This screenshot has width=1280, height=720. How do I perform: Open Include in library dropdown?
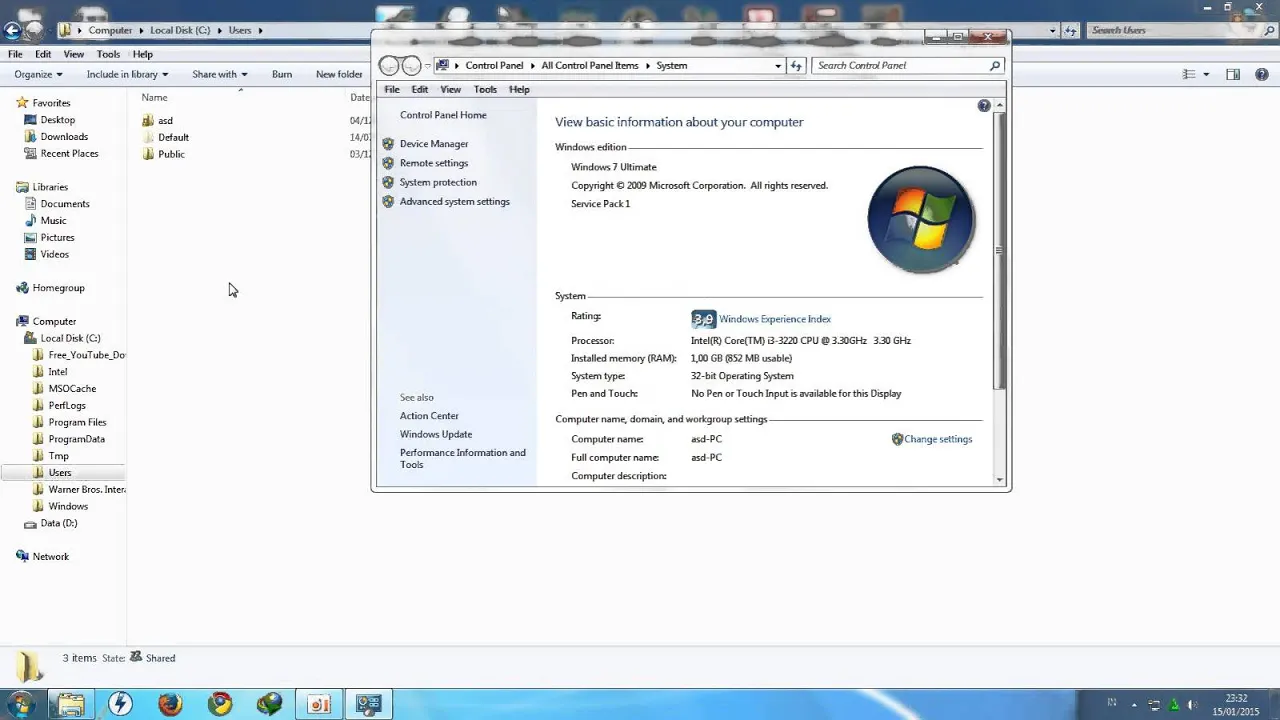coord(127,74)
